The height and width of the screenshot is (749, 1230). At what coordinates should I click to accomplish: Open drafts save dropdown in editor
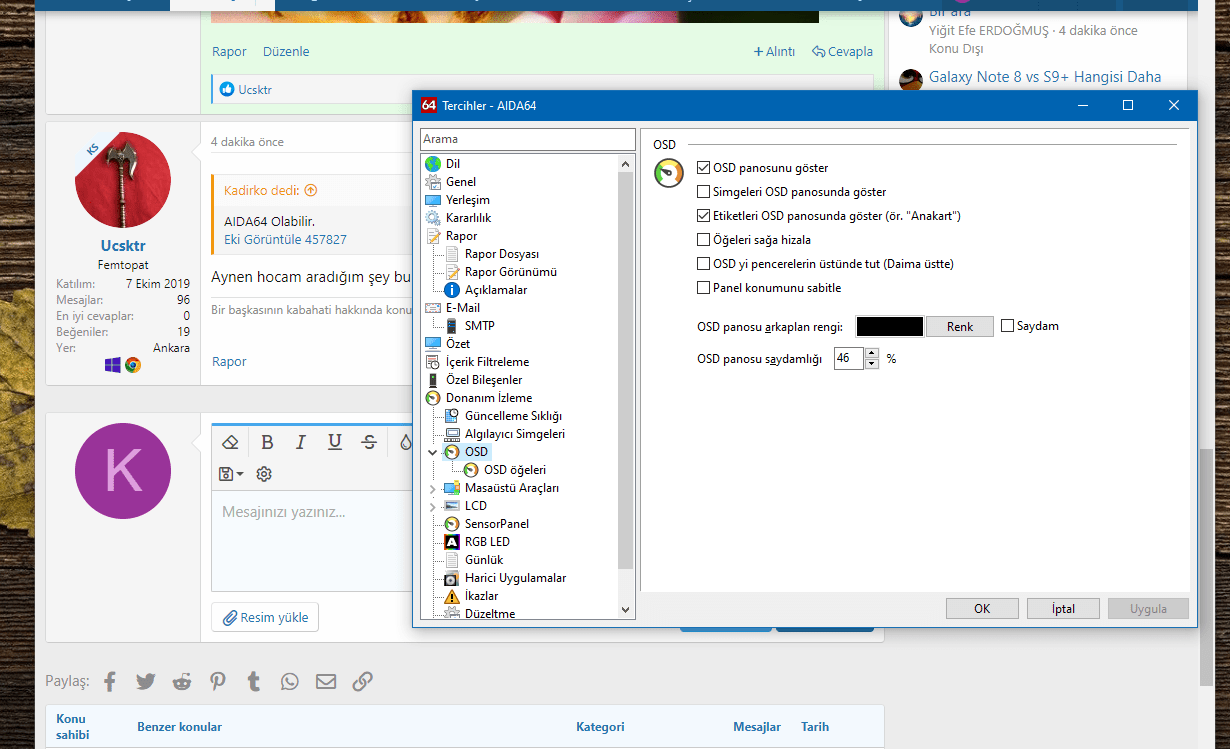click(x=231, y=474)
